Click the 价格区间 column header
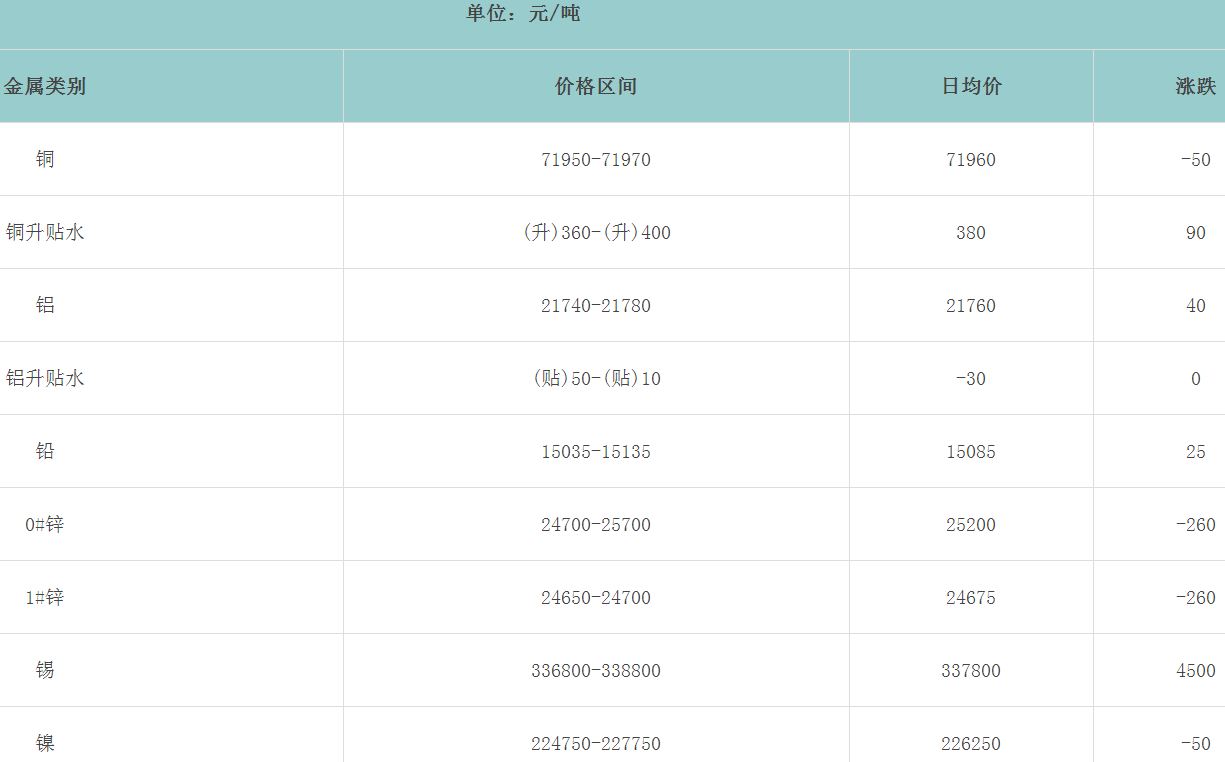Screen dimensions: 1225x762 click(596, 86)
